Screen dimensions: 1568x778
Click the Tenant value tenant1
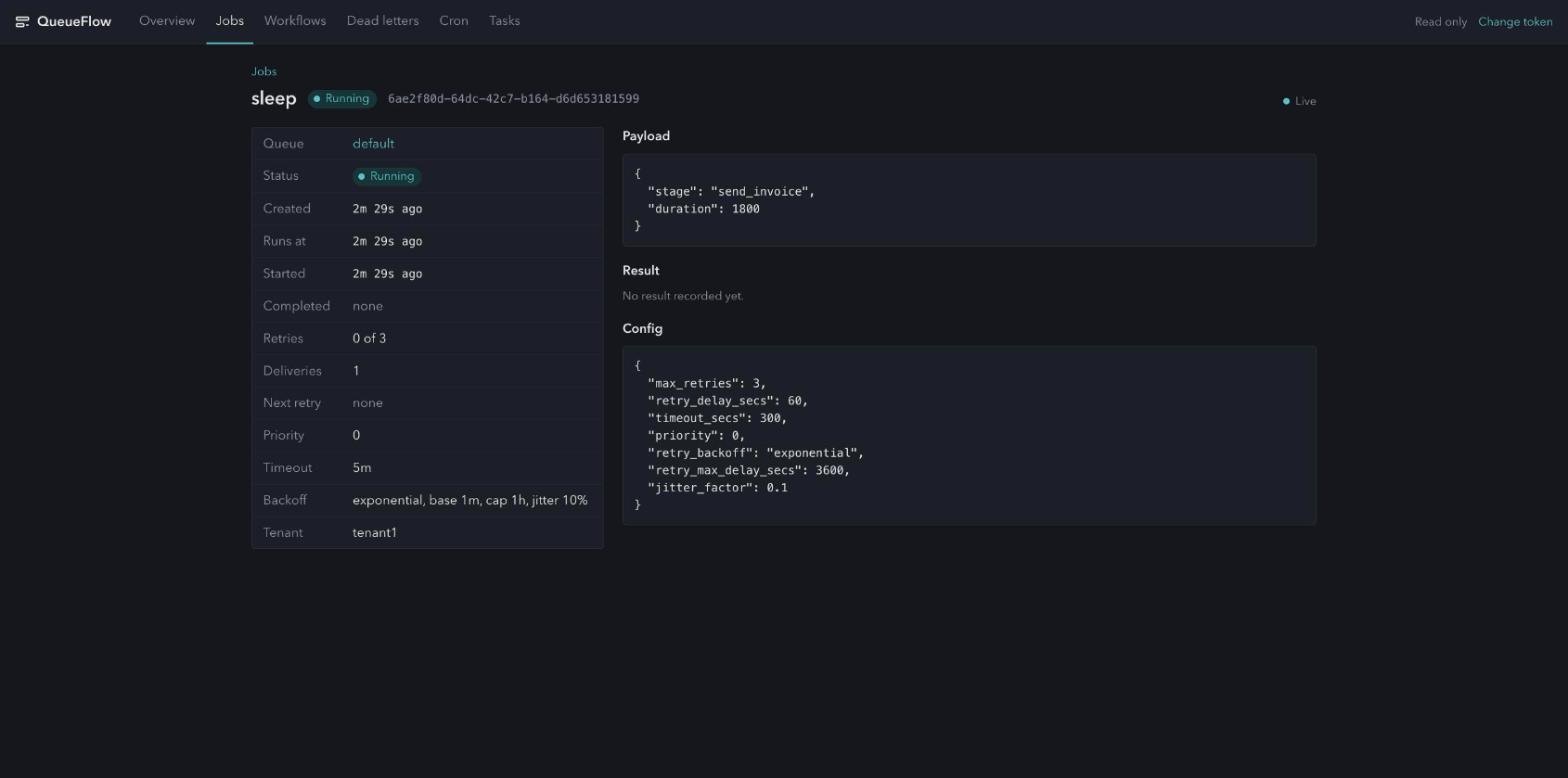point(375,533)
